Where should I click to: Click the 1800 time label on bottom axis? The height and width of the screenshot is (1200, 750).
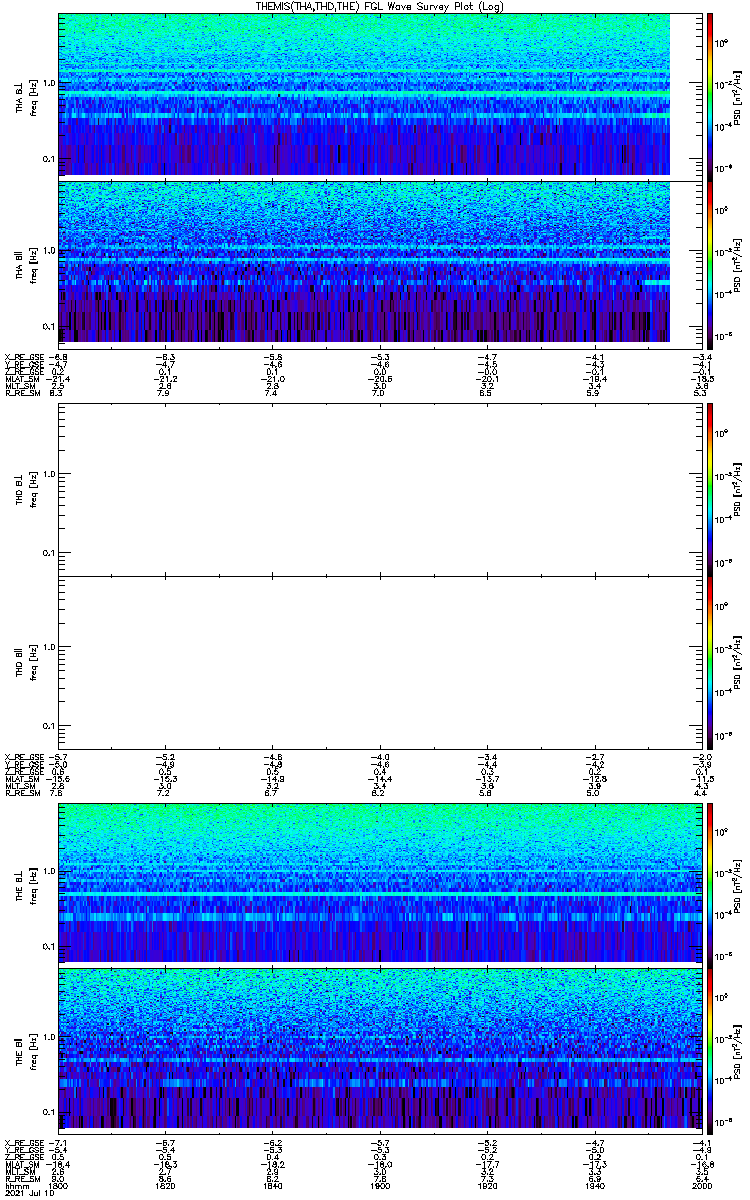click(60, 1185)
